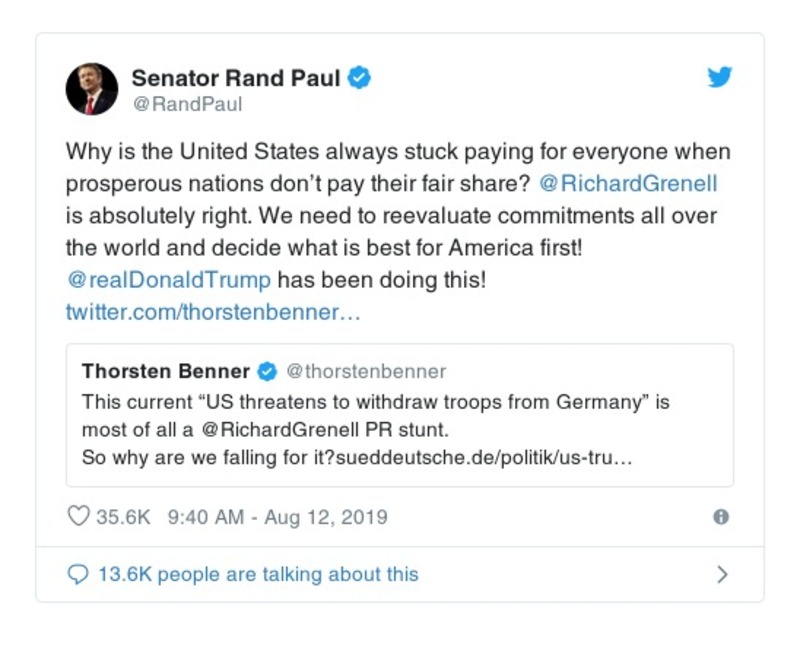The width and height of the screenshot is (800, 654).
Task: Click the verified badge beside Senator Rand Paul
Action: coord(359,78)
